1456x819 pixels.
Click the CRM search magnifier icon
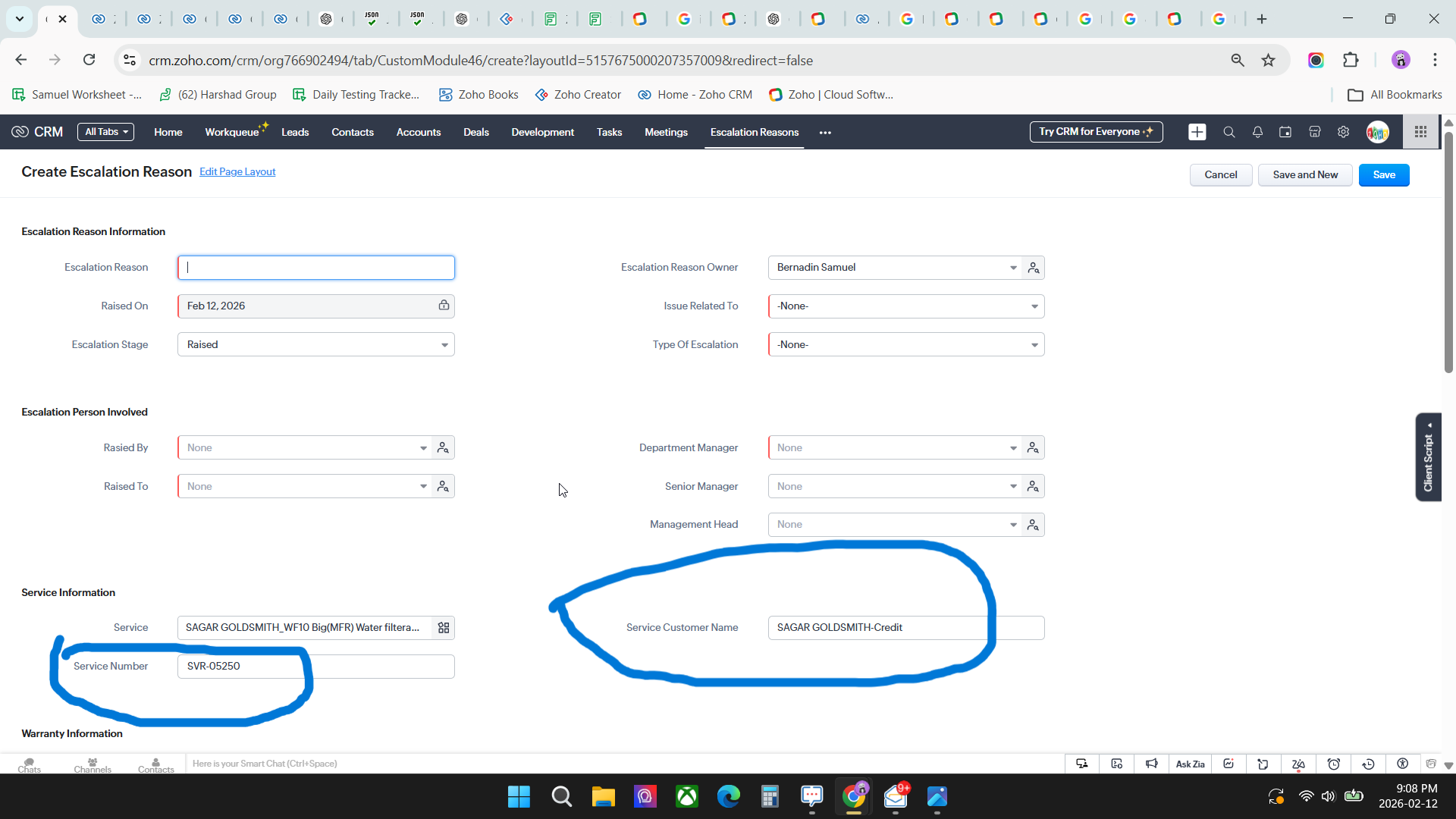[1229, 132]
